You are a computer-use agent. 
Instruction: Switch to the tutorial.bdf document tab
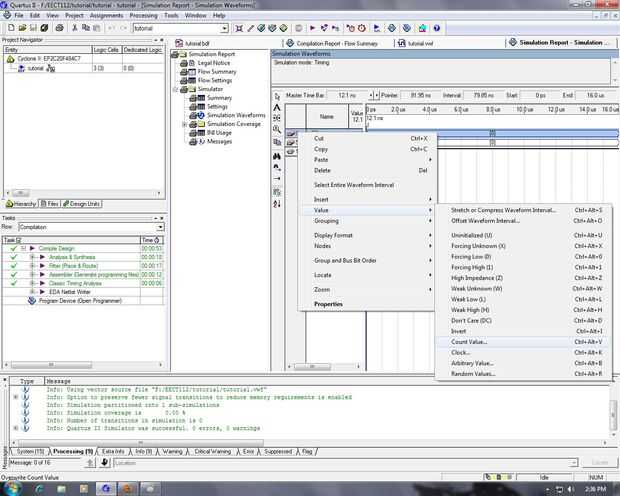[192, 43]
